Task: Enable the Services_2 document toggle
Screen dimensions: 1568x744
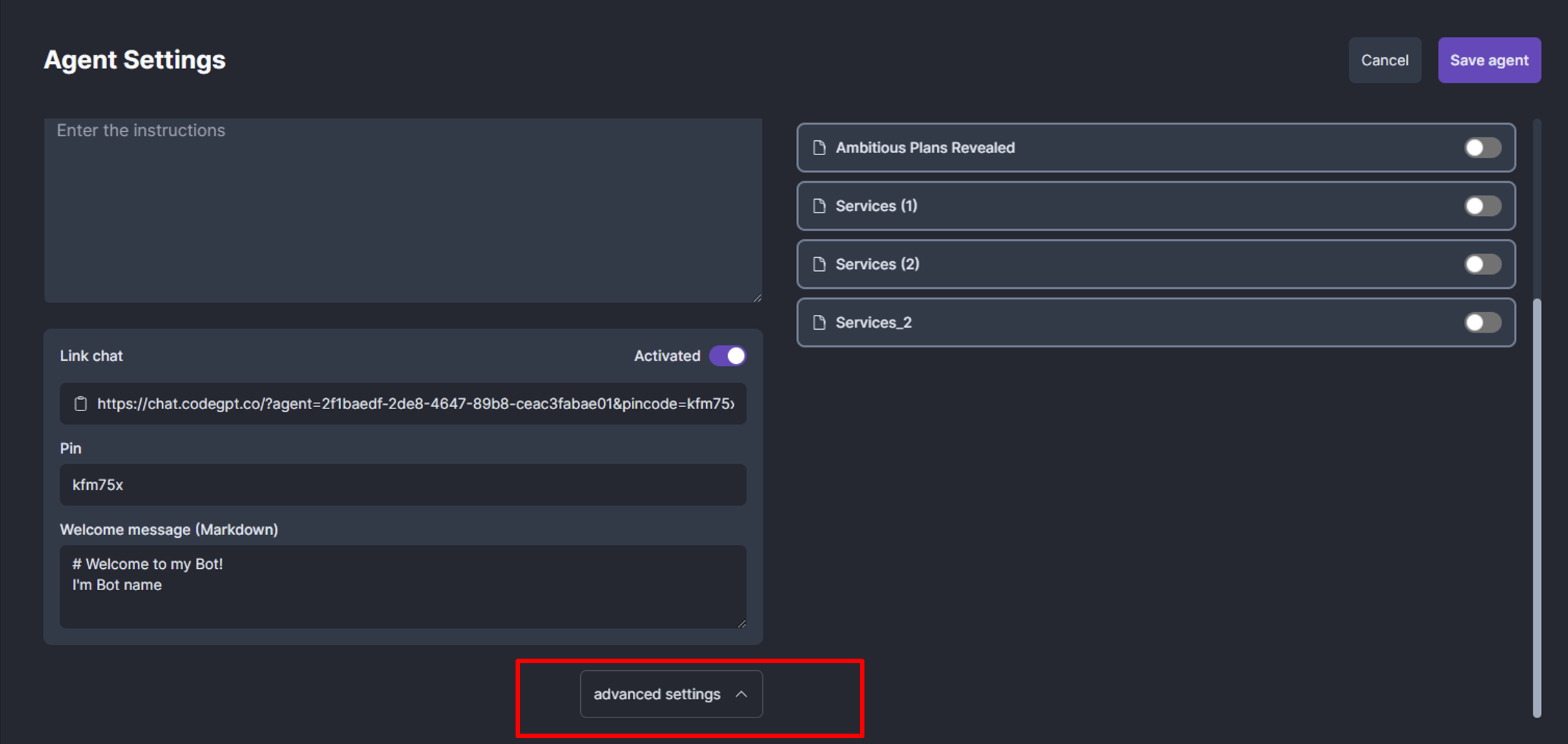Action: click(x=1483, y=323)
